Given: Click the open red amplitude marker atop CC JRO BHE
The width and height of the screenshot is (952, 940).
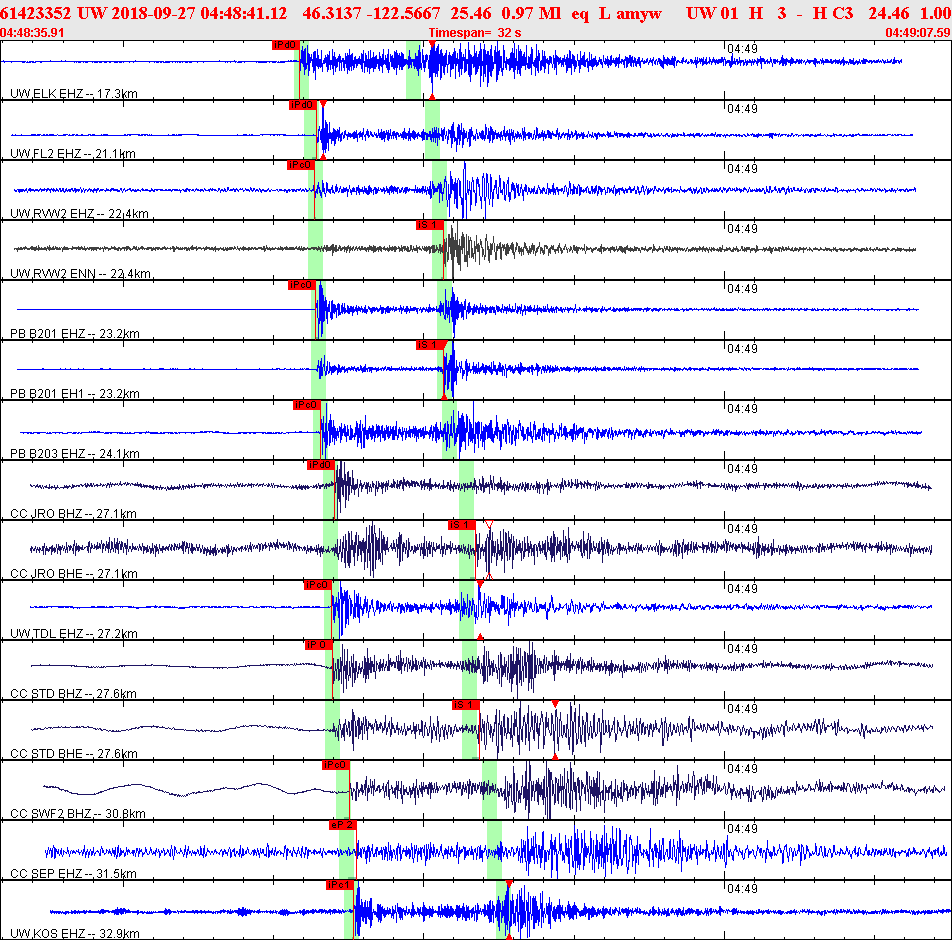Looking at the screenshot, I should (x=489, y=524).
